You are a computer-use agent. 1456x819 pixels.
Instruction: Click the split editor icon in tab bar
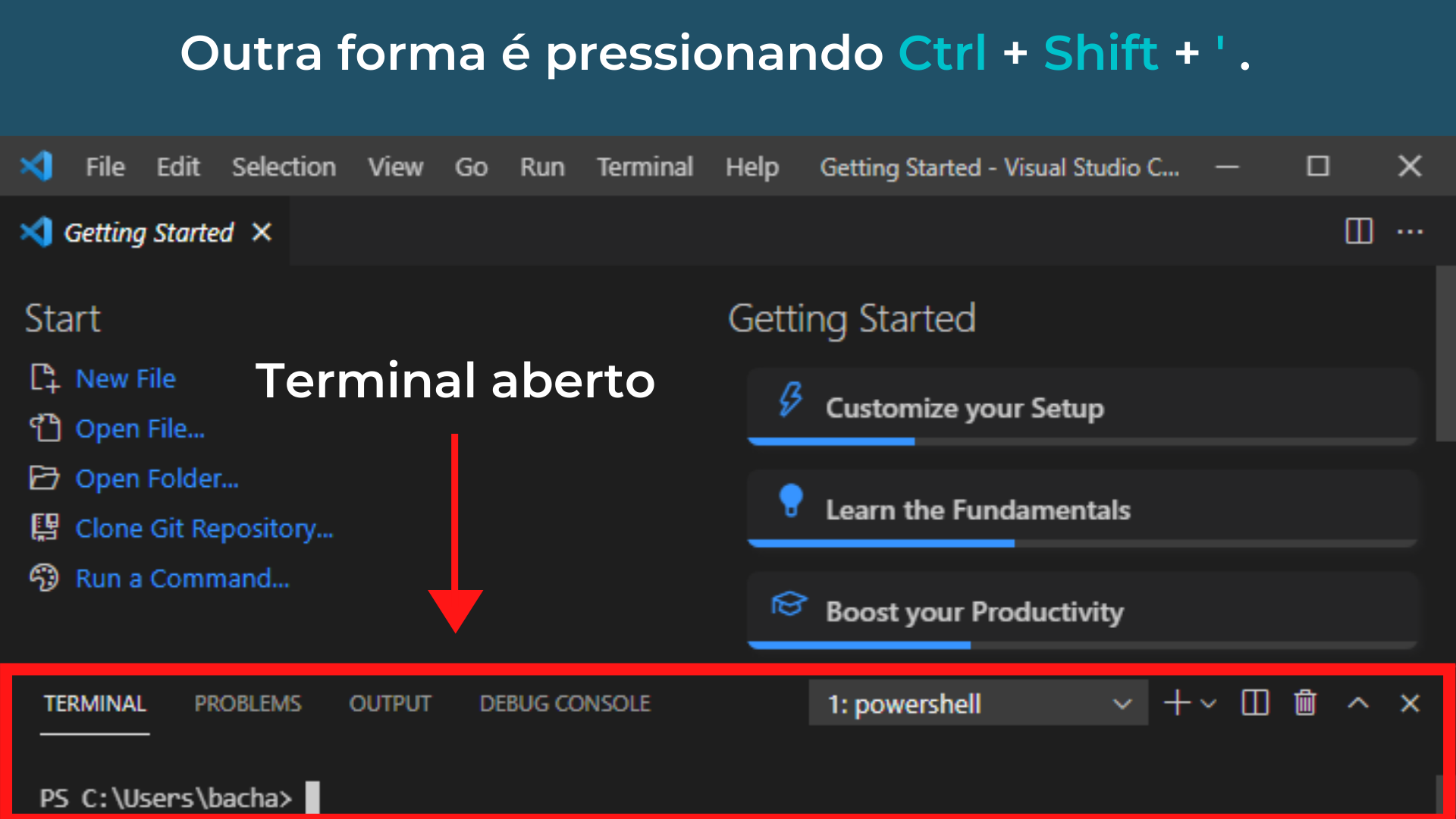point(1358,231)
